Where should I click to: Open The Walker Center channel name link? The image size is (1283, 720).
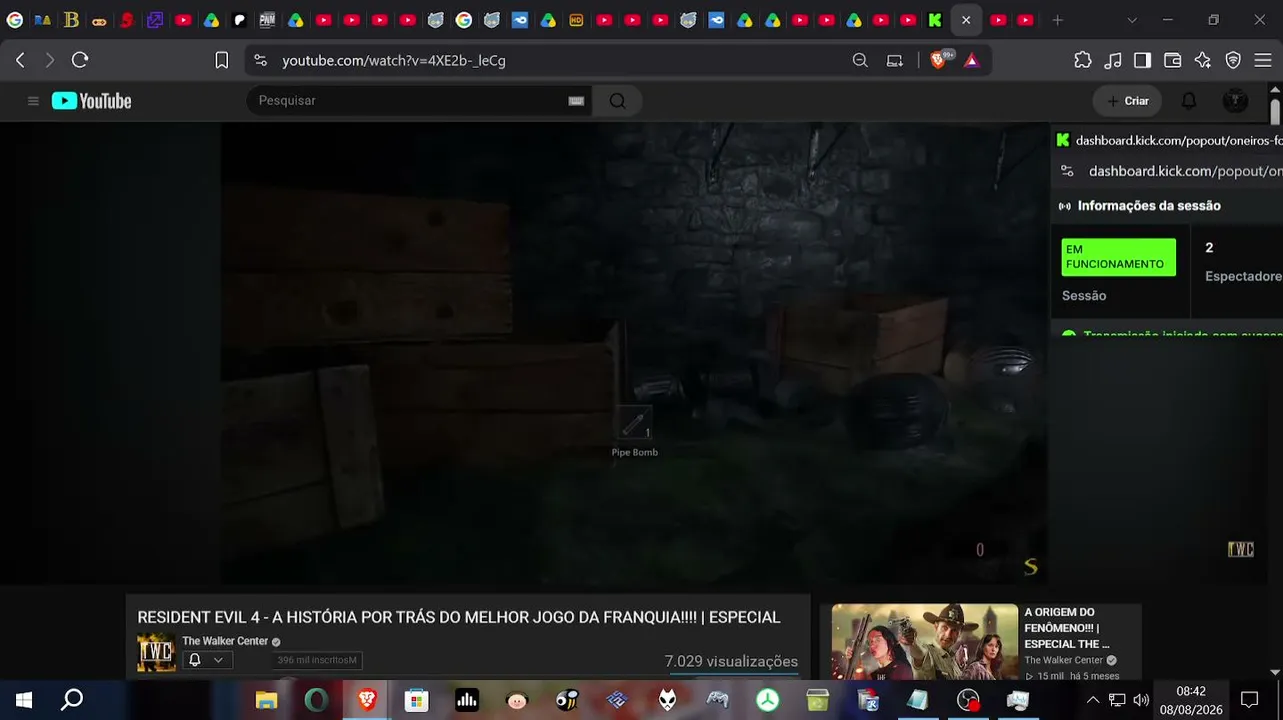tap(225, 641)
